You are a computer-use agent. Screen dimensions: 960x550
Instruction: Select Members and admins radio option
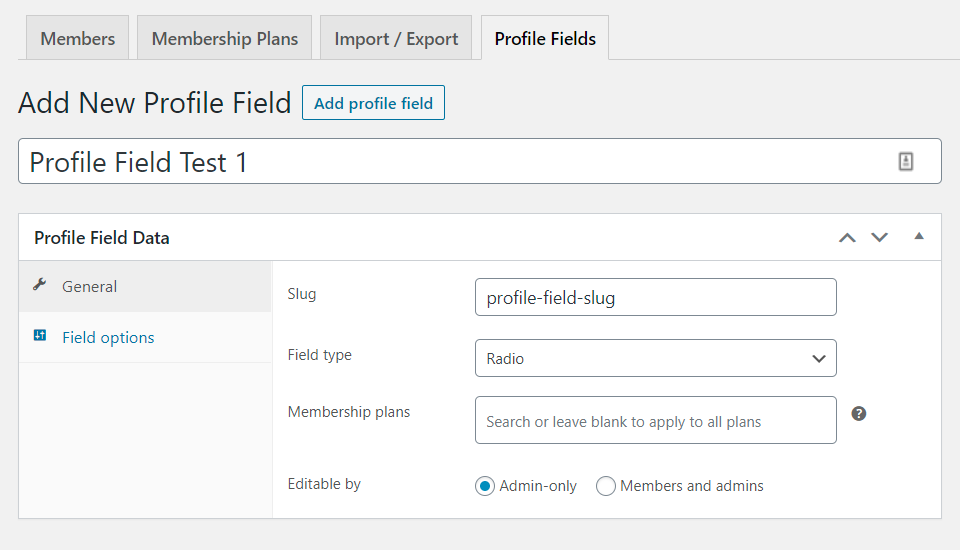(x=606, y=486)
